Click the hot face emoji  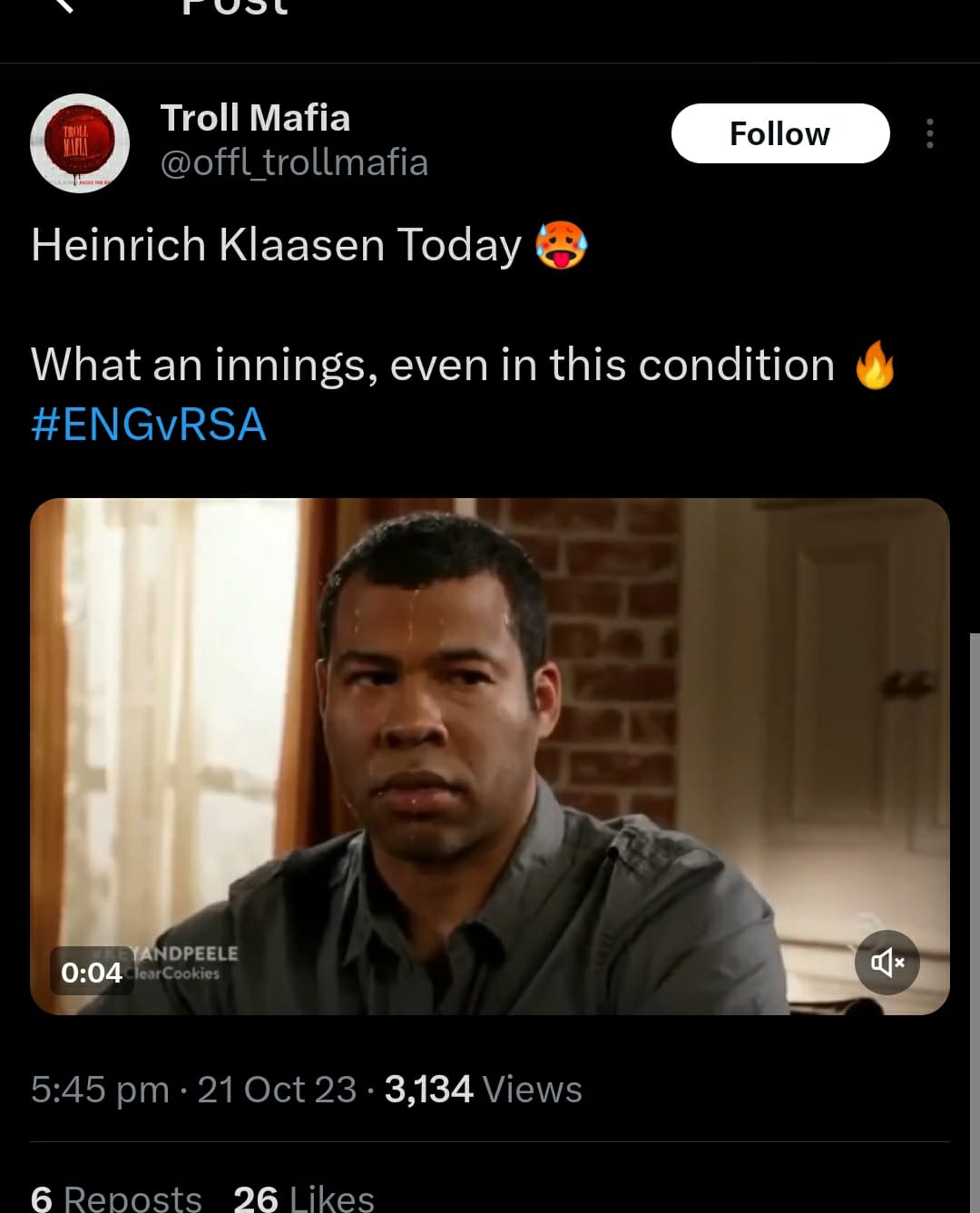click(562, 245)
